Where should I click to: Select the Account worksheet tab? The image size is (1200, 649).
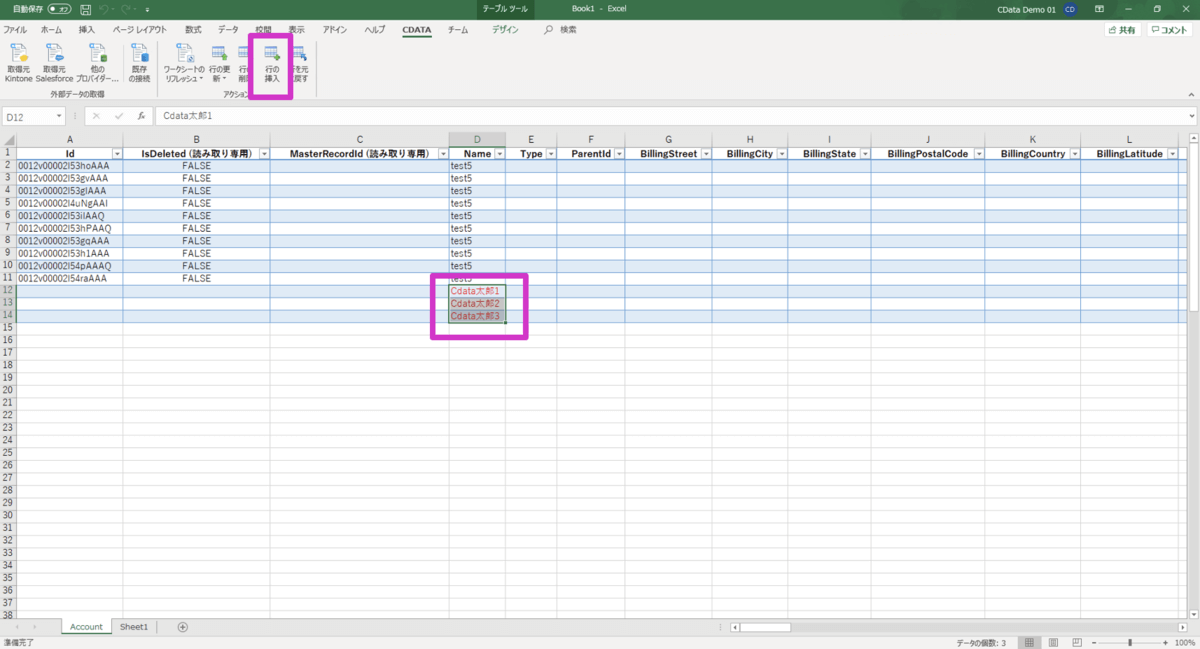coord(86,627)
